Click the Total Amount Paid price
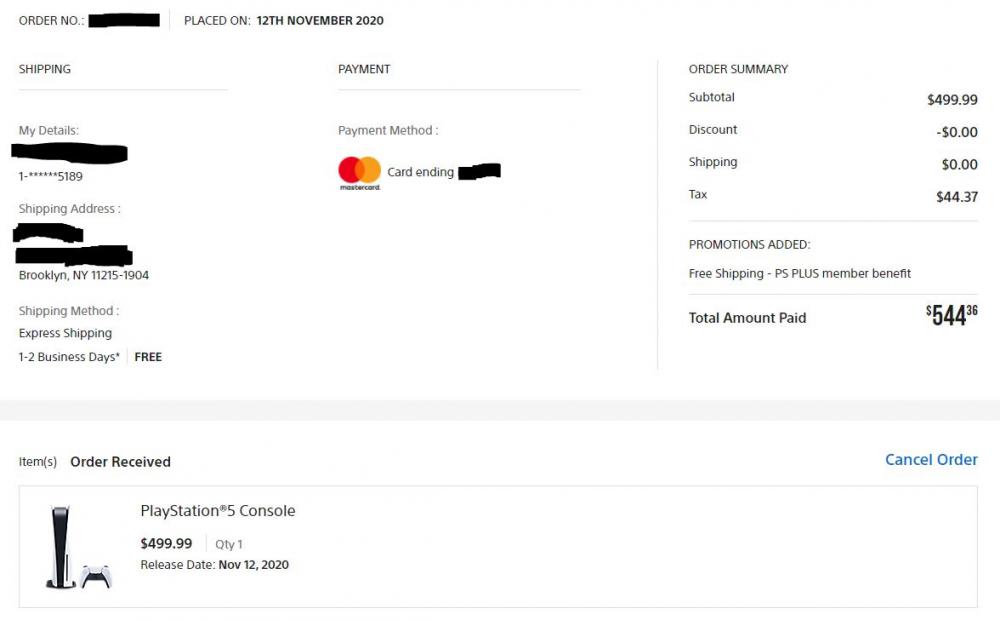1000x620 pixels. coord(951,316)
